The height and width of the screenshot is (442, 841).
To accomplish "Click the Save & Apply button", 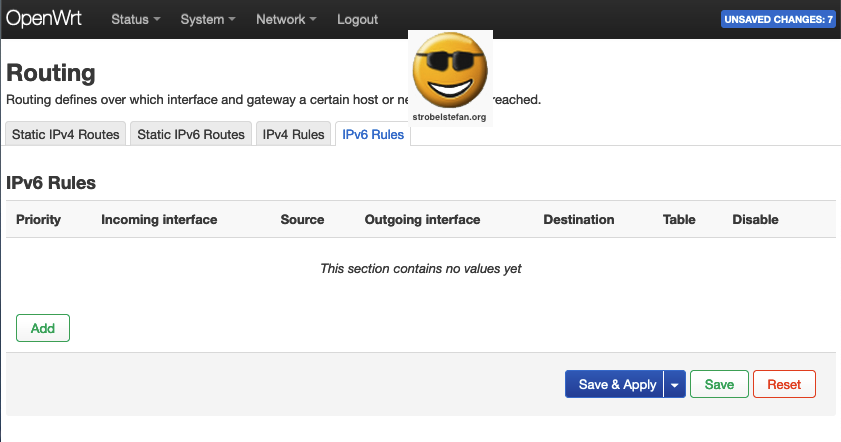I will (x=615, y=384).
